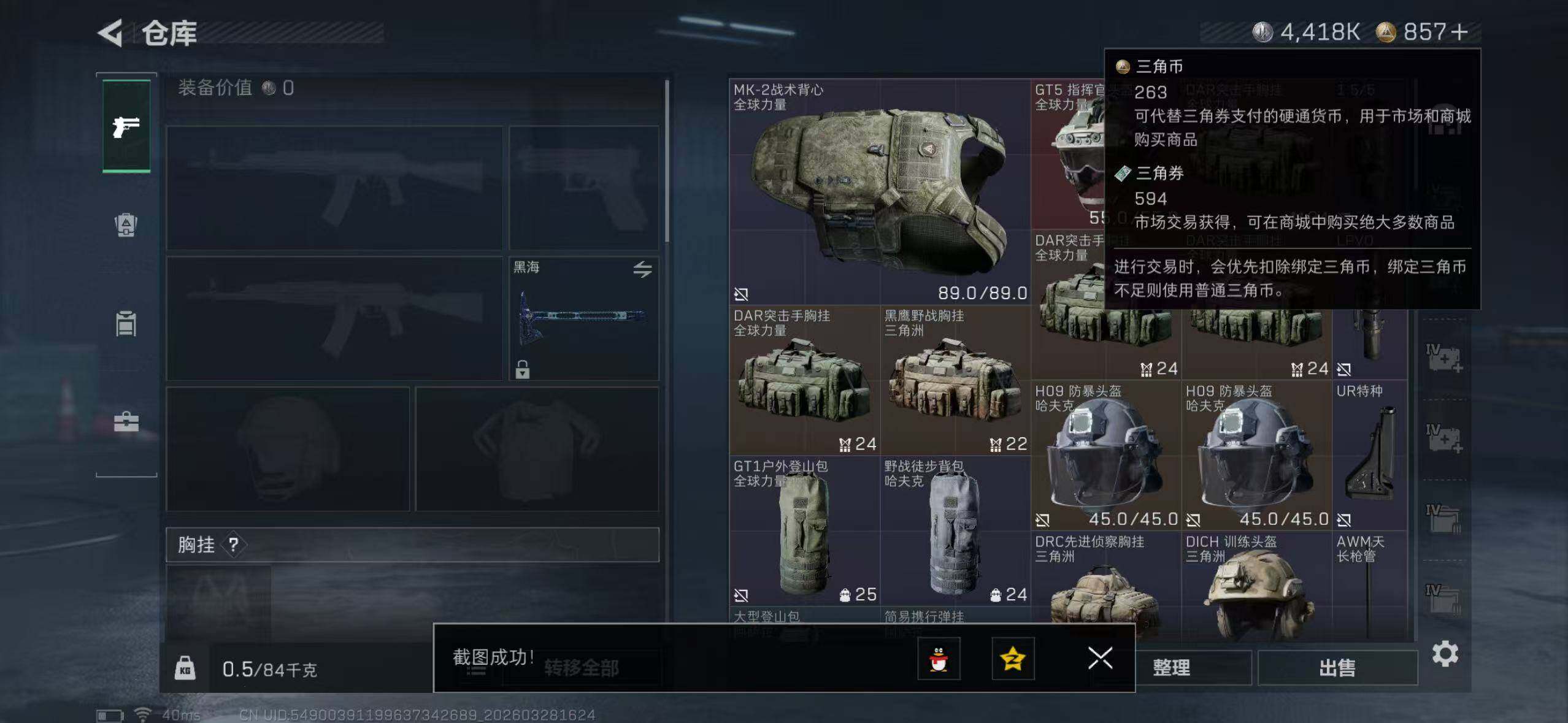Expand the first IV medical storage box
The width and height of the screenshot is (1568, 723).
pyautogui.click(x=1444, y=358)
